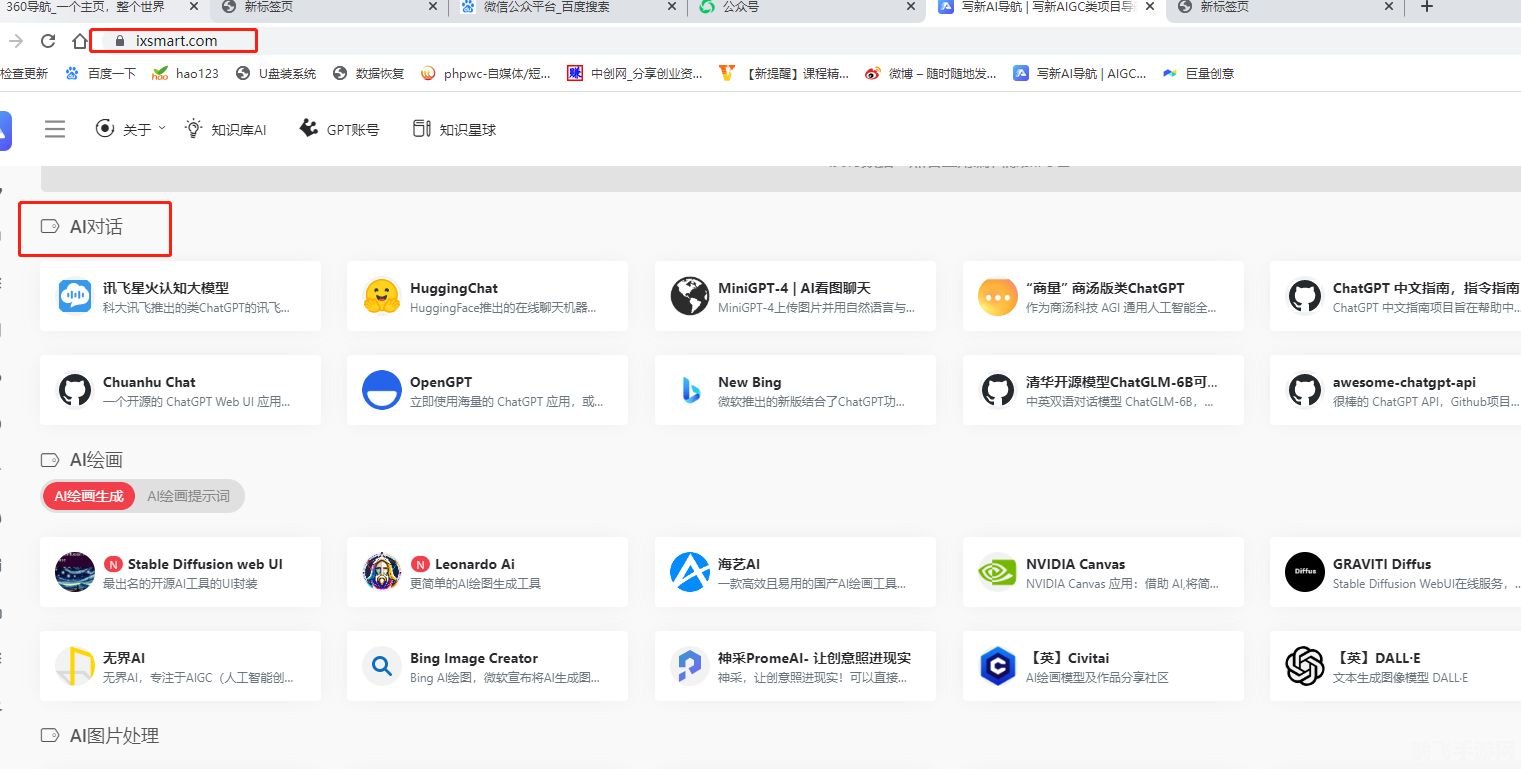Open the Stable Diffusion web UI card
This screenshot has height=769, width=1521.
pyautogui.click(x=180, y=571)
